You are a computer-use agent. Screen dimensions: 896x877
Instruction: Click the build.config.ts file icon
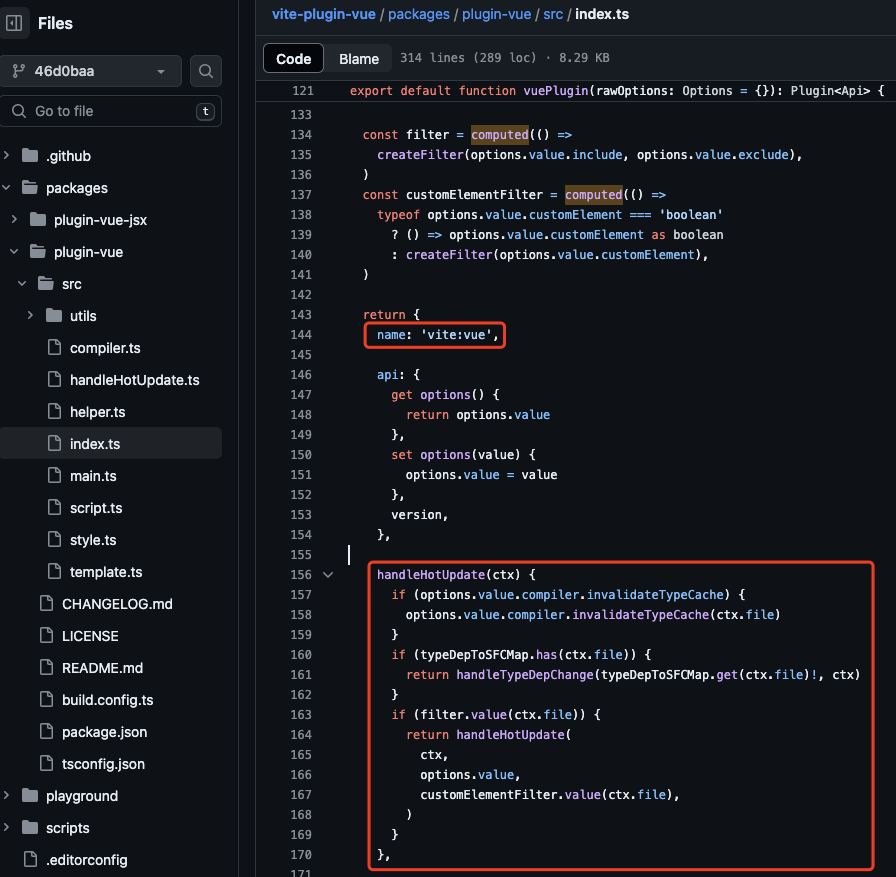point(46,699)
